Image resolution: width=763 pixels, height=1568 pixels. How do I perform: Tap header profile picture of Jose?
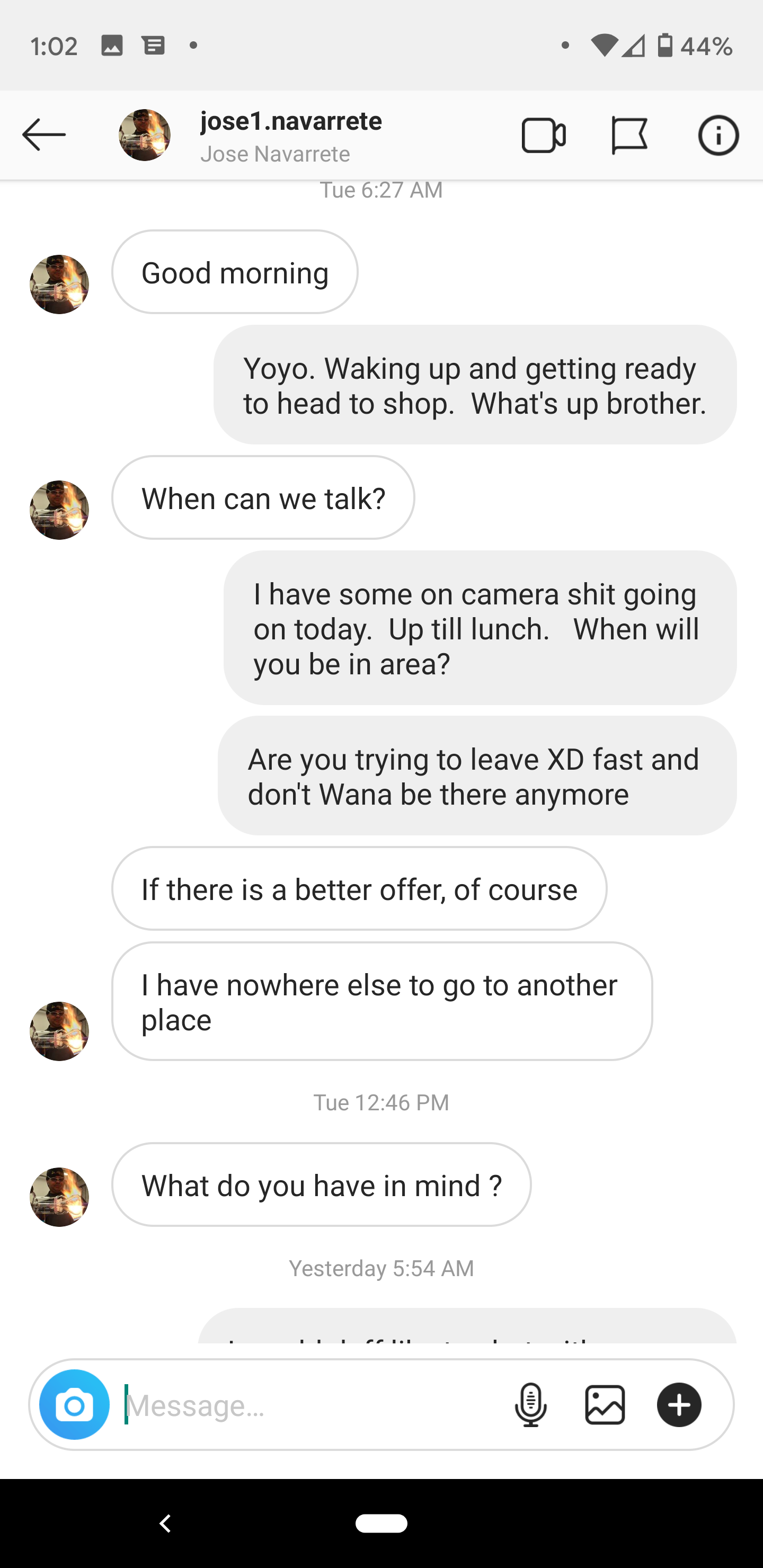[x=144, y=135]
